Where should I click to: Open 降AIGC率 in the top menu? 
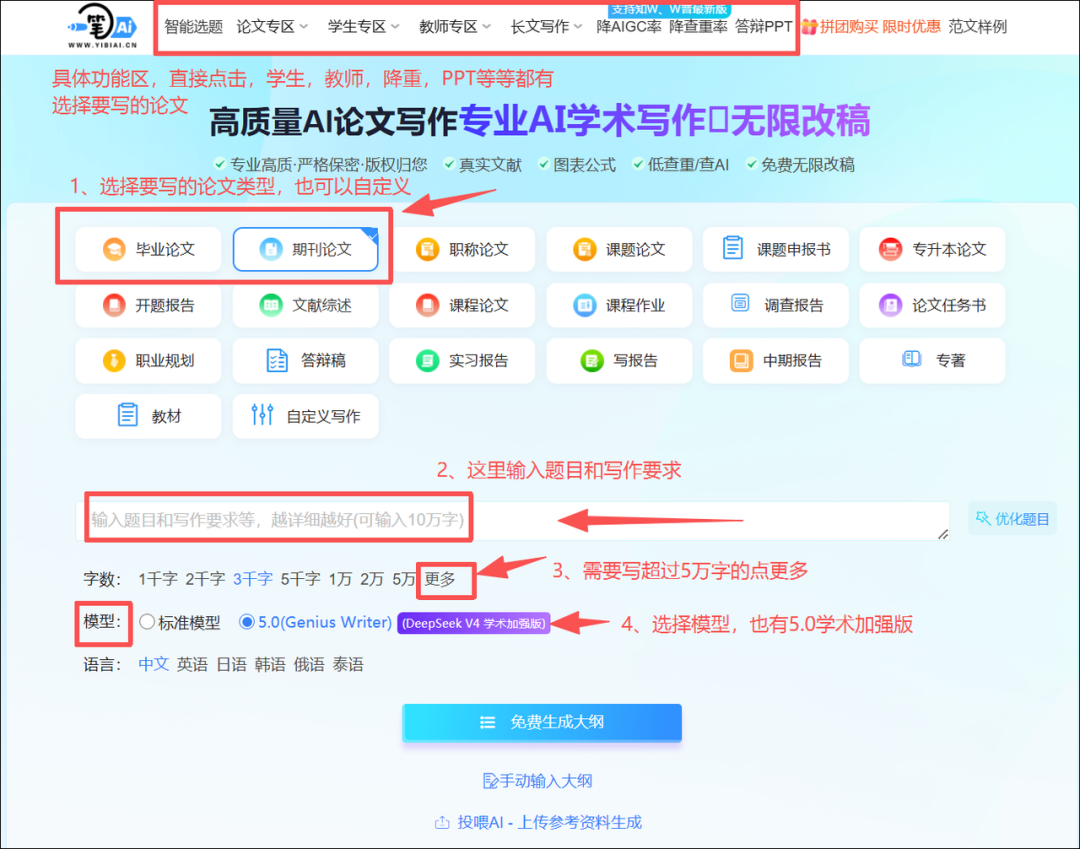628,27
